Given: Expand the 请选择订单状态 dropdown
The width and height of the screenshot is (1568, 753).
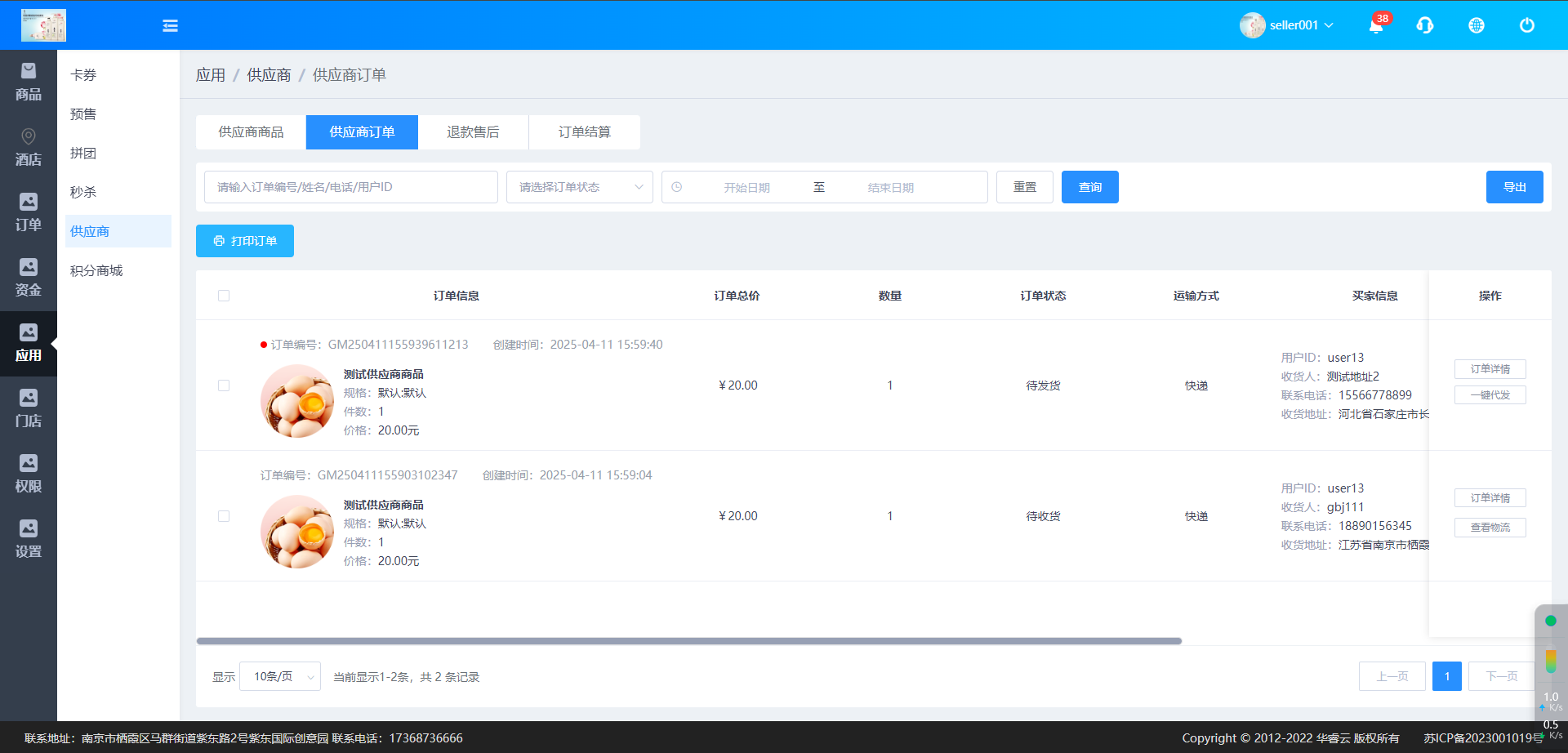Looking at the screenshot, I should coord(579,187).
